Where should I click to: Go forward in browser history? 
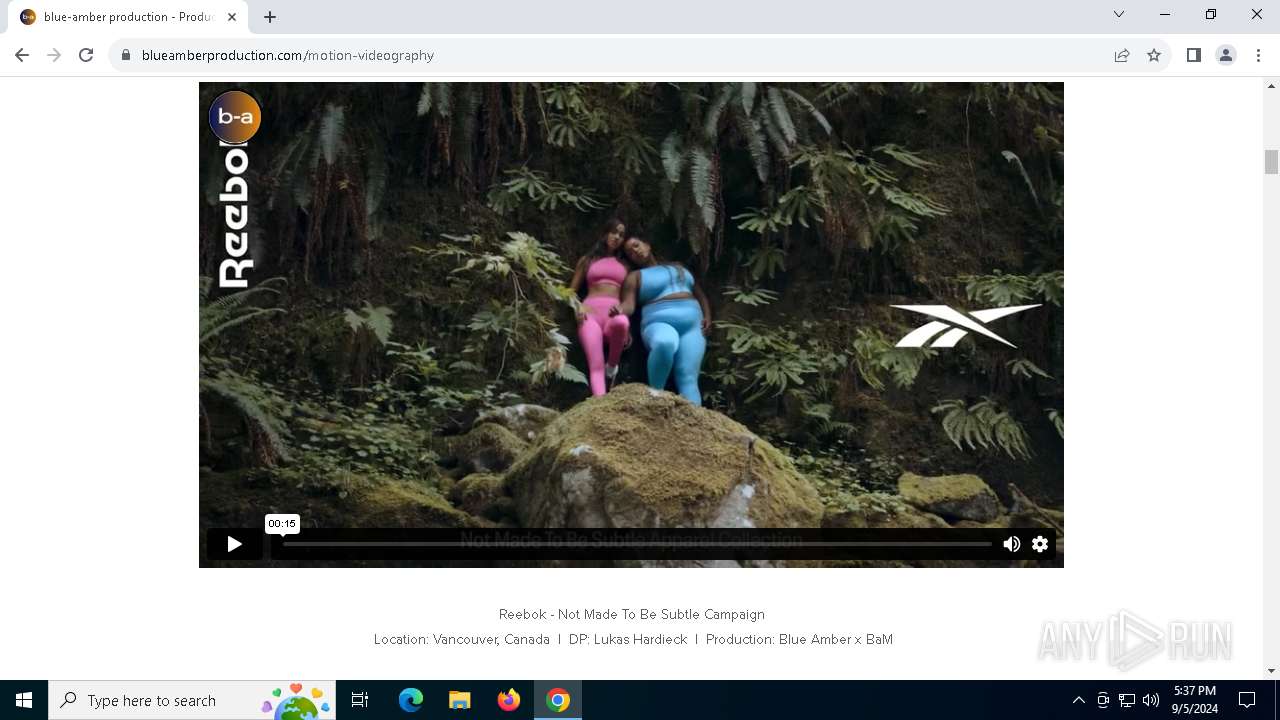[54, 55]
